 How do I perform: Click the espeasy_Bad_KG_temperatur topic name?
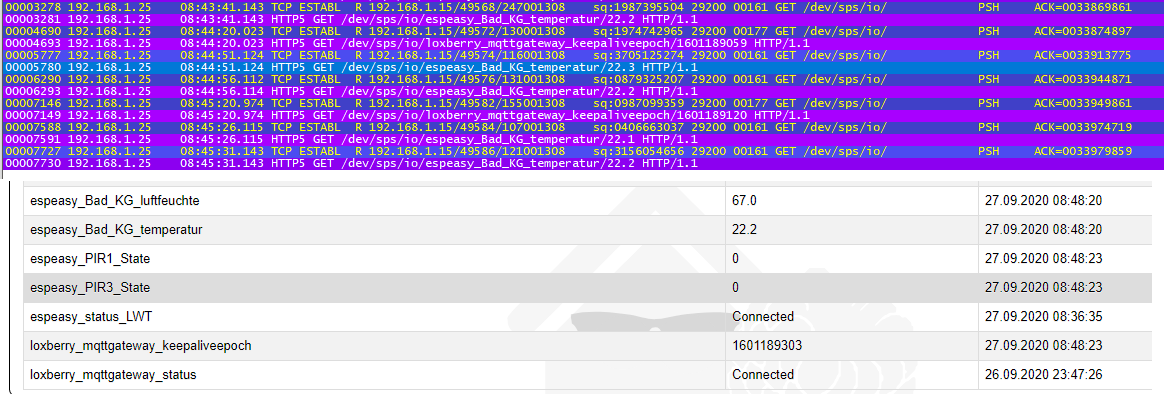116,230
